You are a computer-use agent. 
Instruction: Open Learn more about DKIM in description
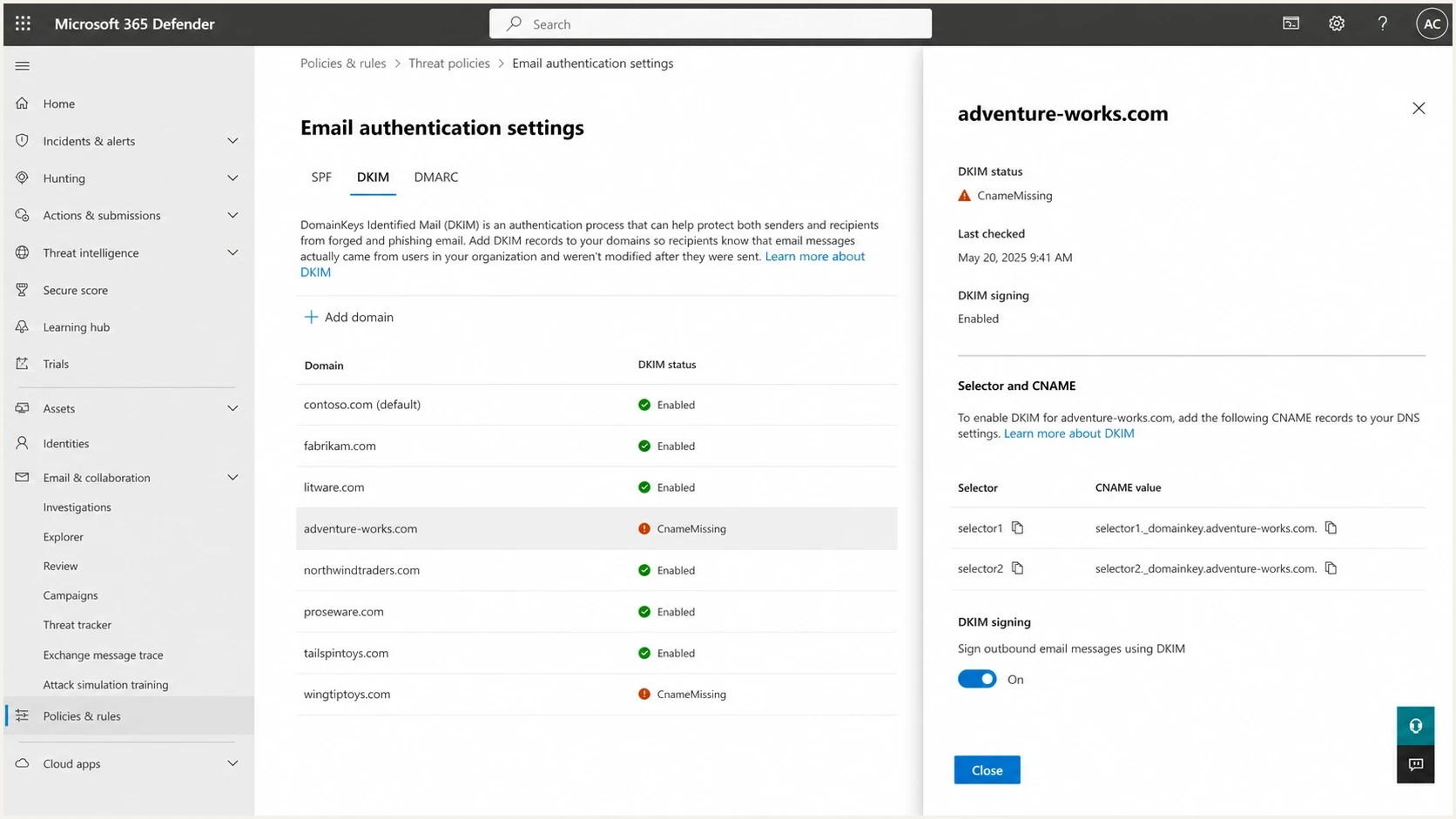click(583, 264)
